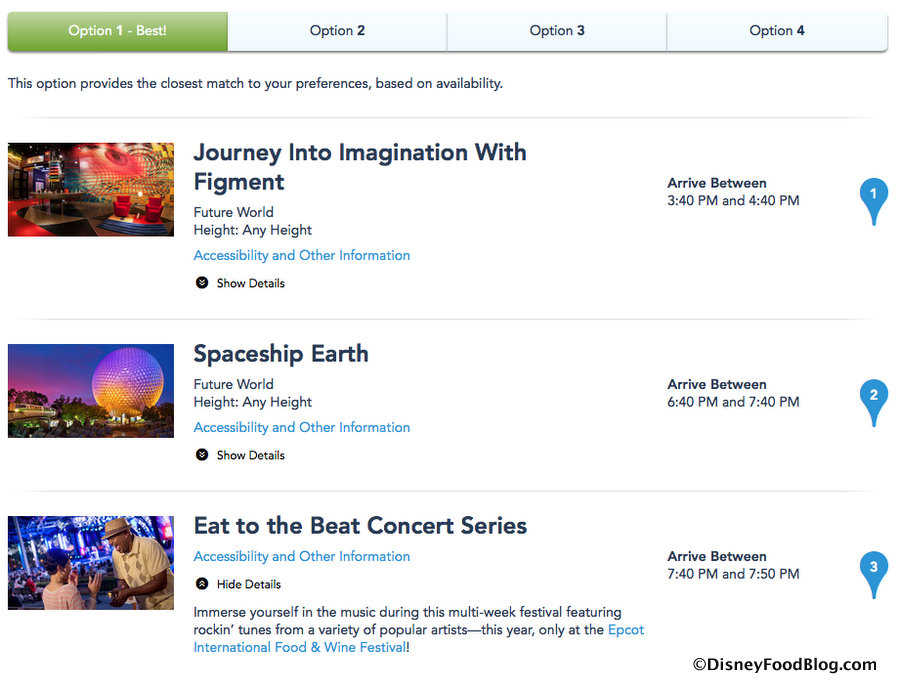
Task: Click the Eat to the Beat concert thumbnail
Action: (x=91, y=563)
